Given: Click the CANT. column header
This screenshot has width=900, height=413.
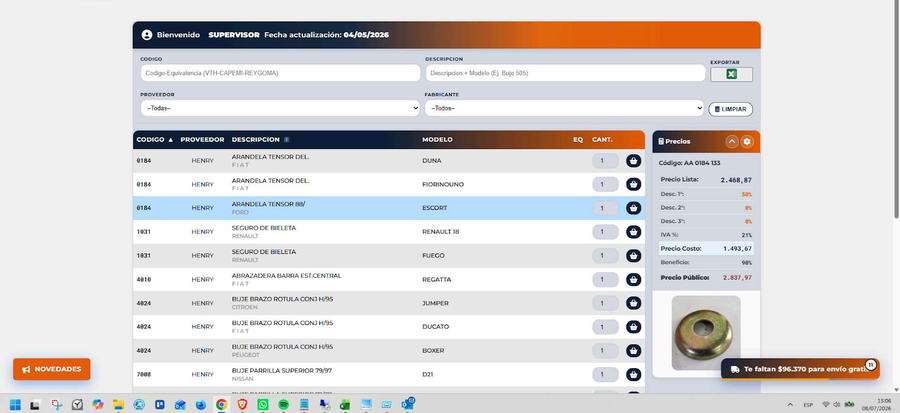Looking at the screenshot, I should (x=602, y=140).
